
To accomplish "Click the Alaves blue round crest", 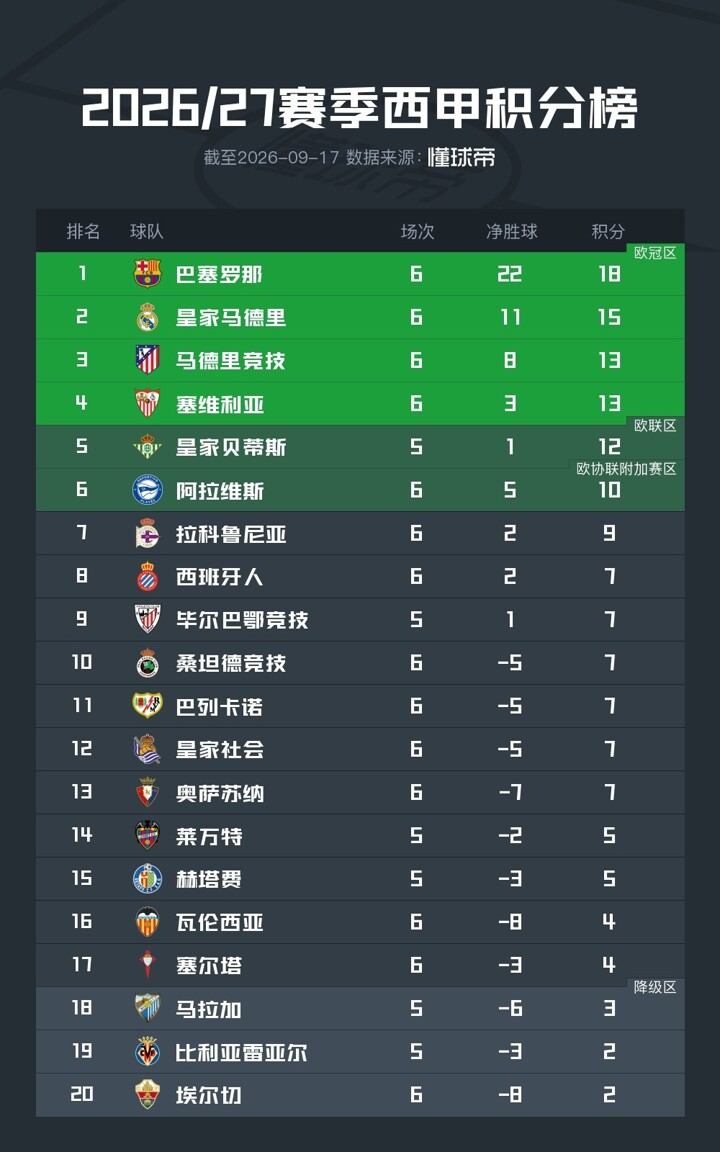I will click(148, 490).
